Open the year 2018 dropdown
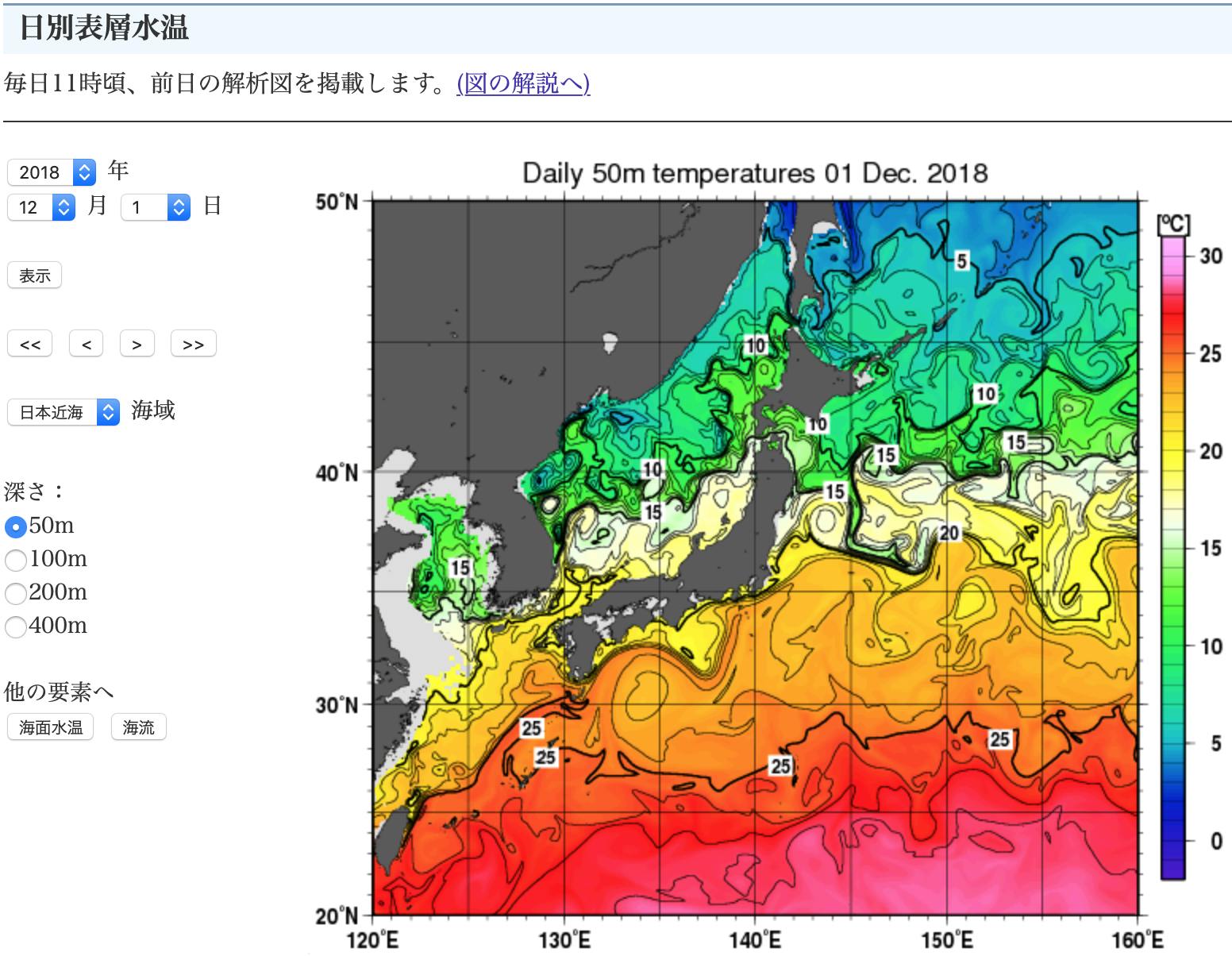1232x956 pixels. pyautogui.click(x=52, y=172)
